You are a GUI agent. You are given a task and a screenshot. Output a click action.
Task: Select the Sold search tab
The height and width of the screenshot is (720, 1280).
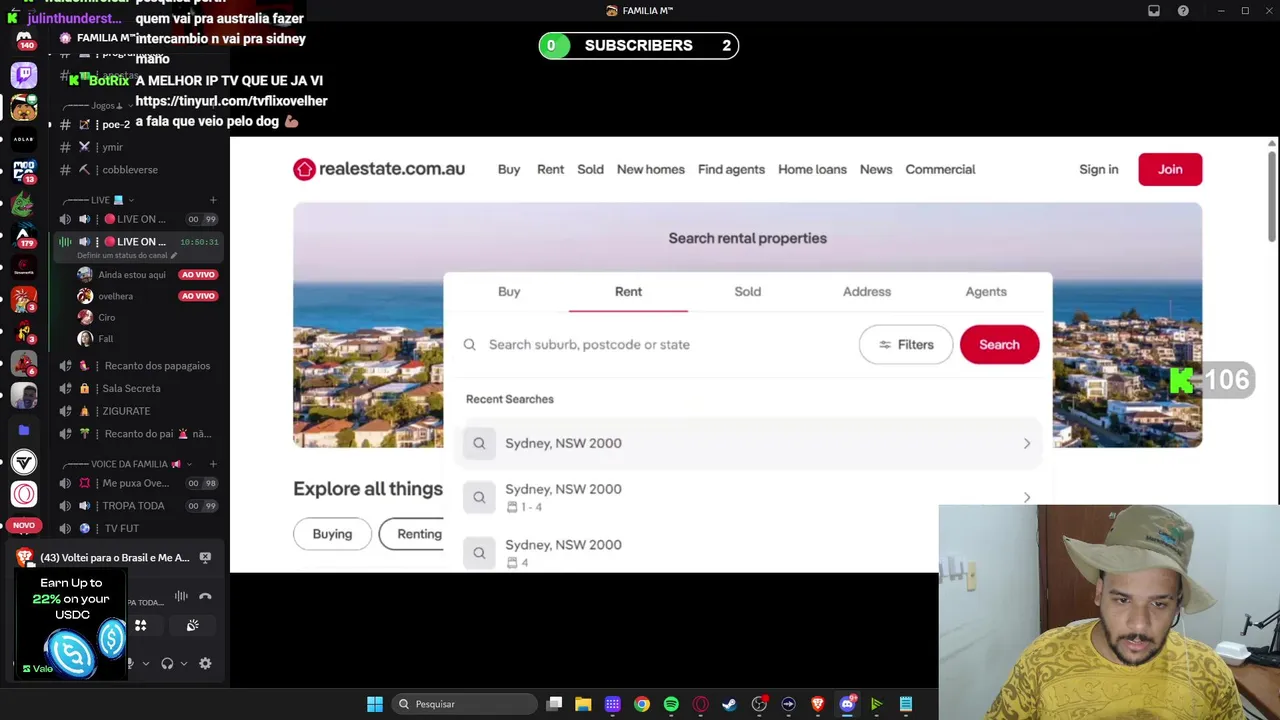pyautogui.click(x=748, y=291)
